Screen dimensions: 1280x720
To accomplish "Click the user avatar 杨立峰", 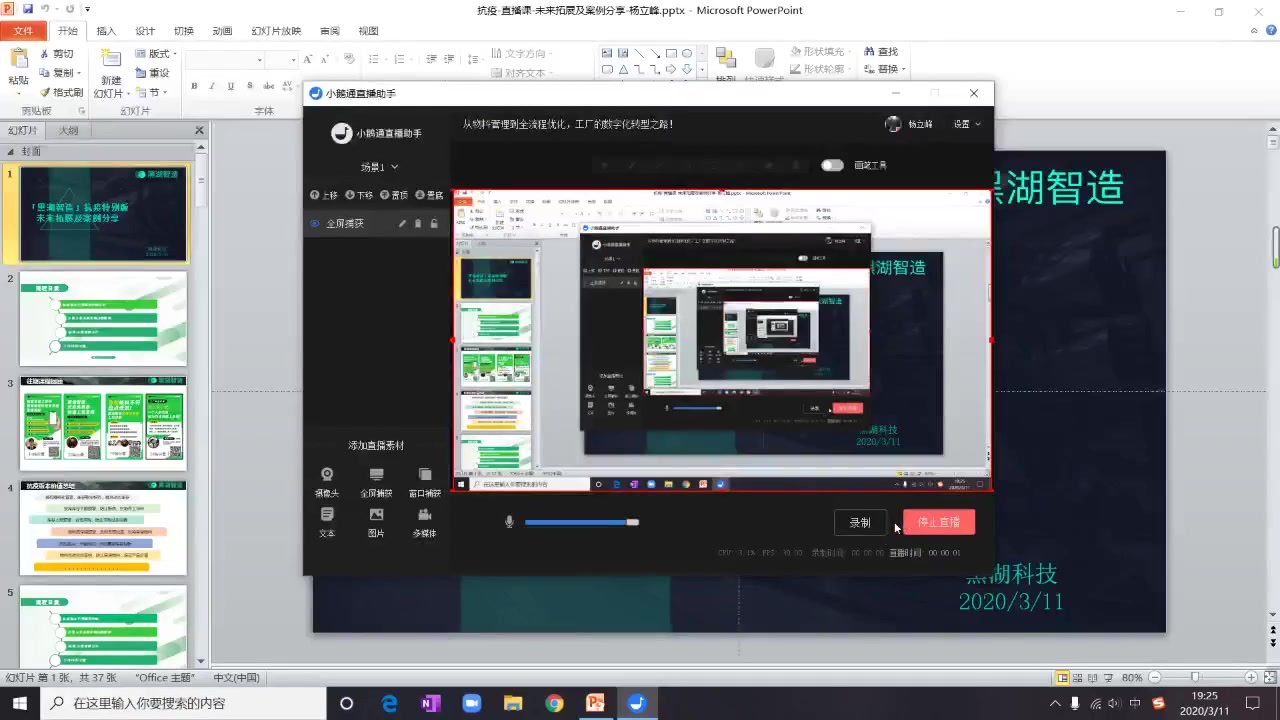I will coord(893,124).
